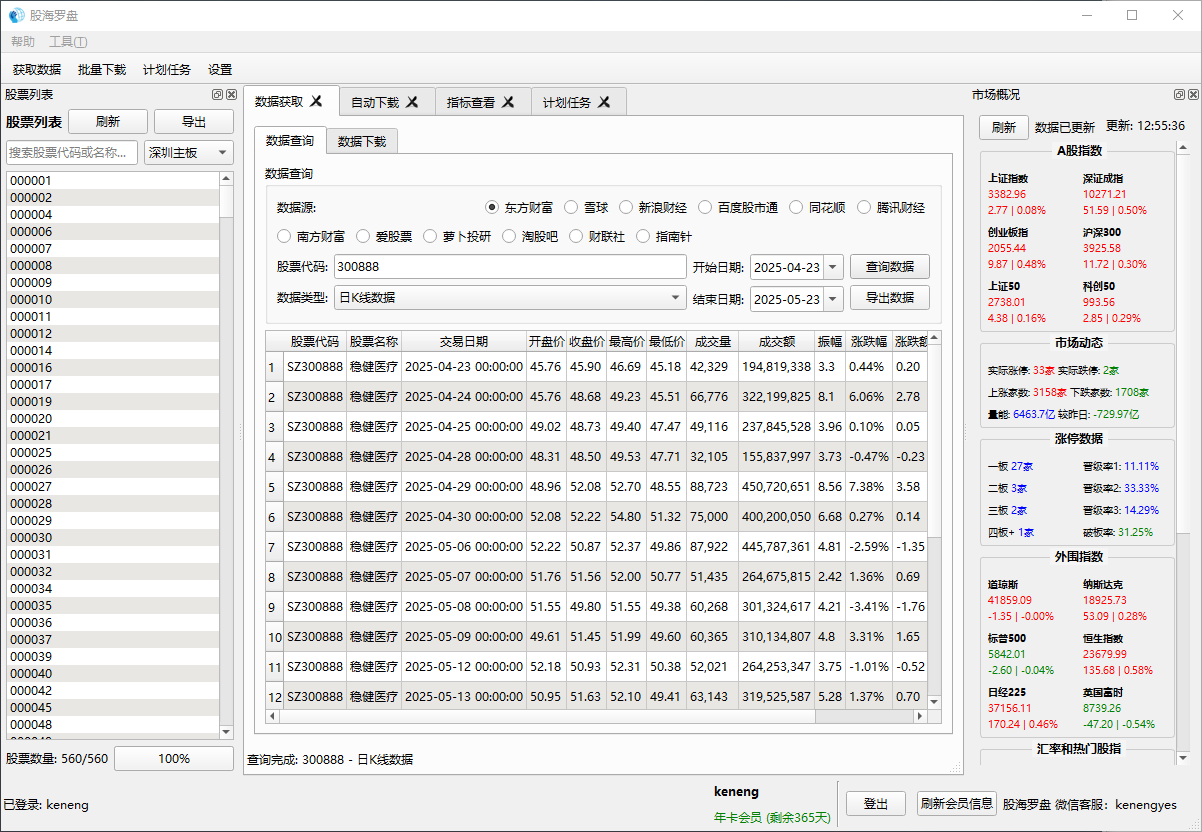This screenshot has height=832, width=1202.
Task: Select 百度股市通 data source
Action: 738,208
